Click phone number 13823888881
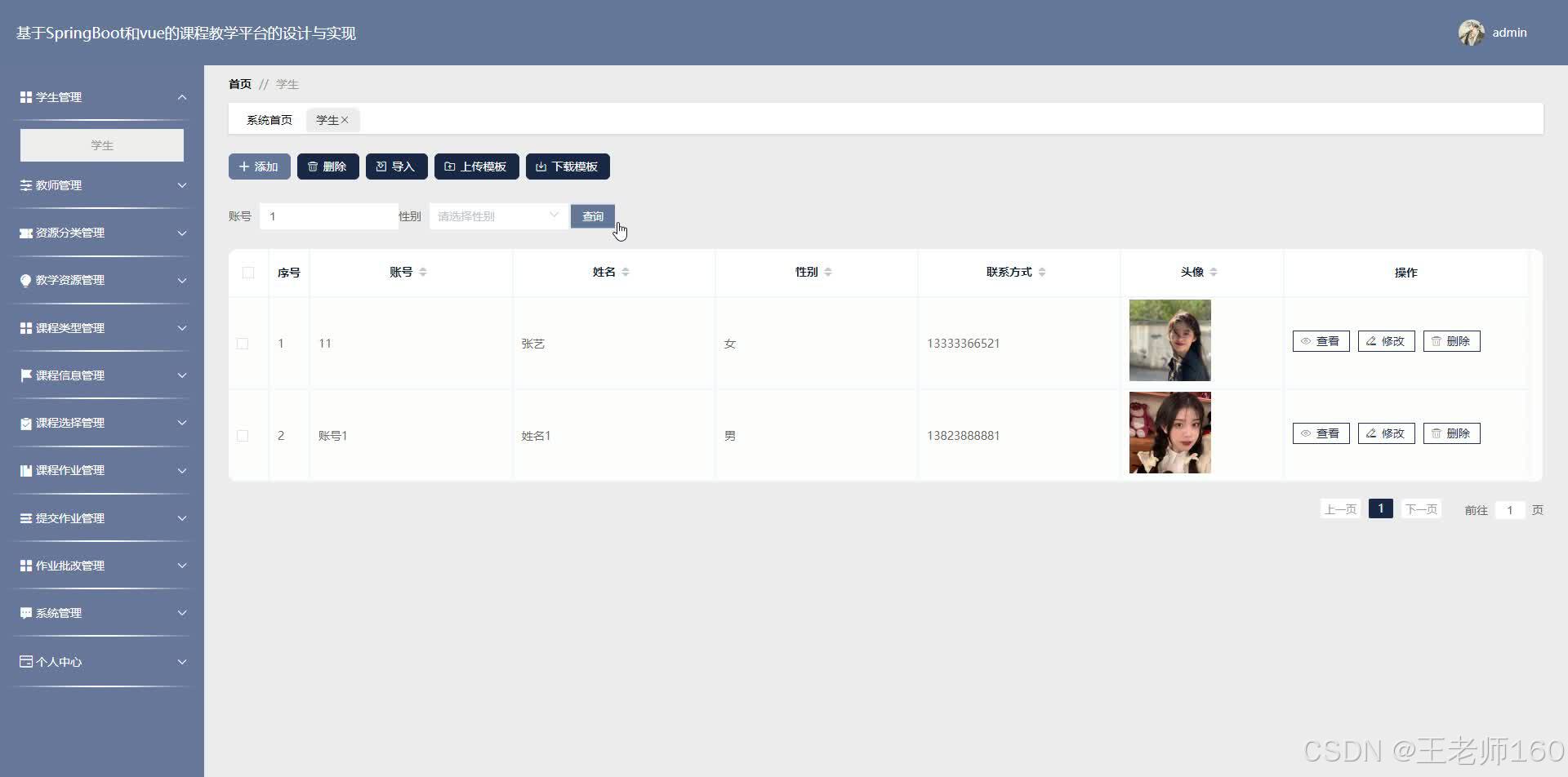Screen dimensions: 1568x777 [x=964, y=436]
